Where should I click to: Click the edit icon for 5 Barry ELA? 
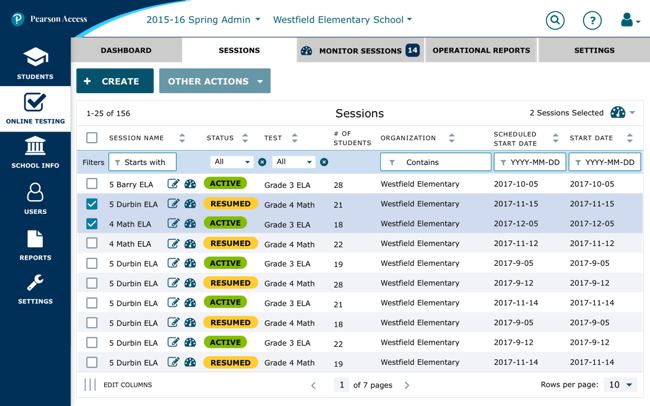coord(174,184)
